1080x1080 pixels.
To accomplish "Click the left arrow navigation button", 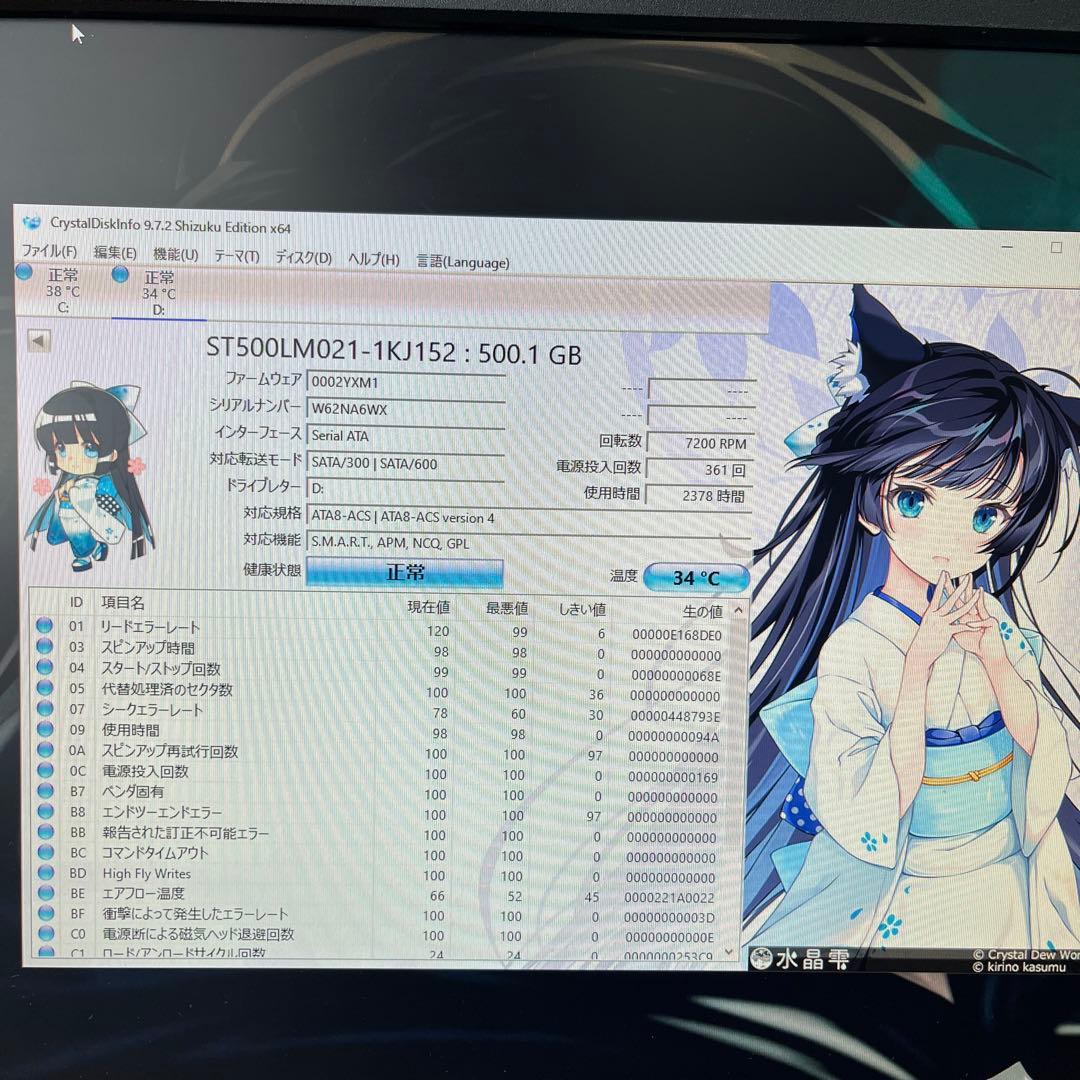I will [37, 340].
